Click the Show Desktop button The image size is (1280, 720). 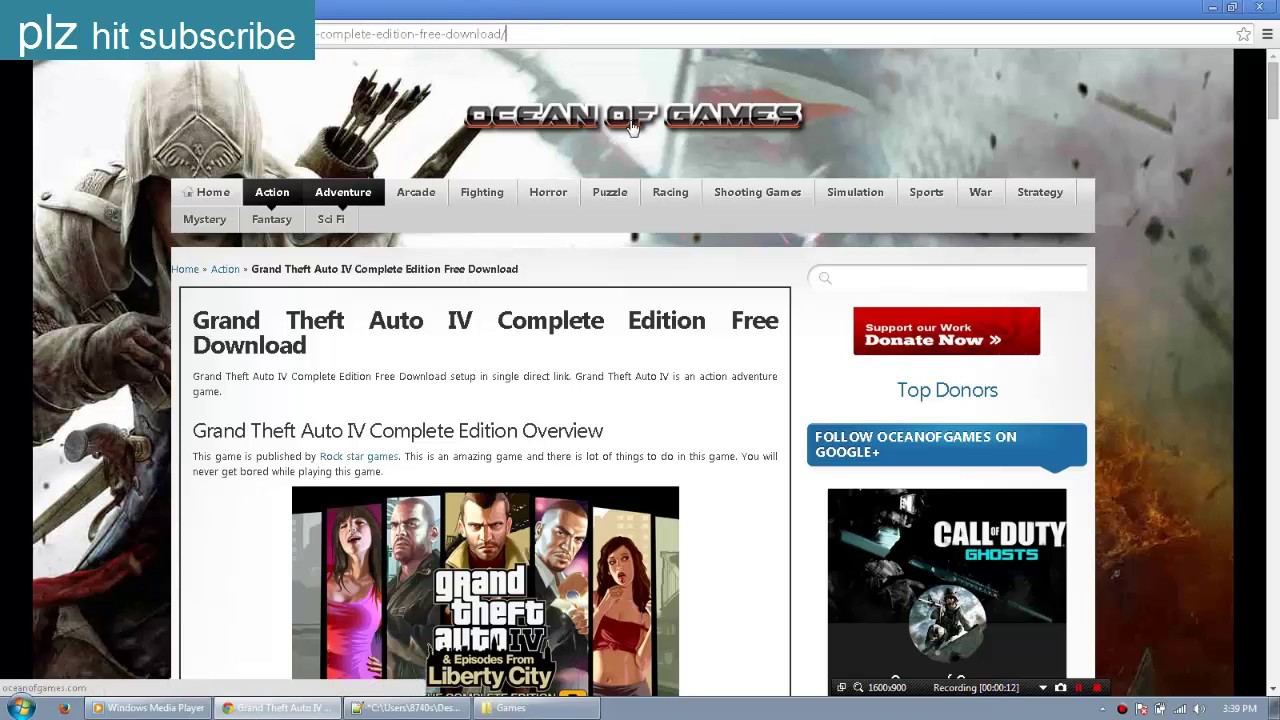point(1274,708)
